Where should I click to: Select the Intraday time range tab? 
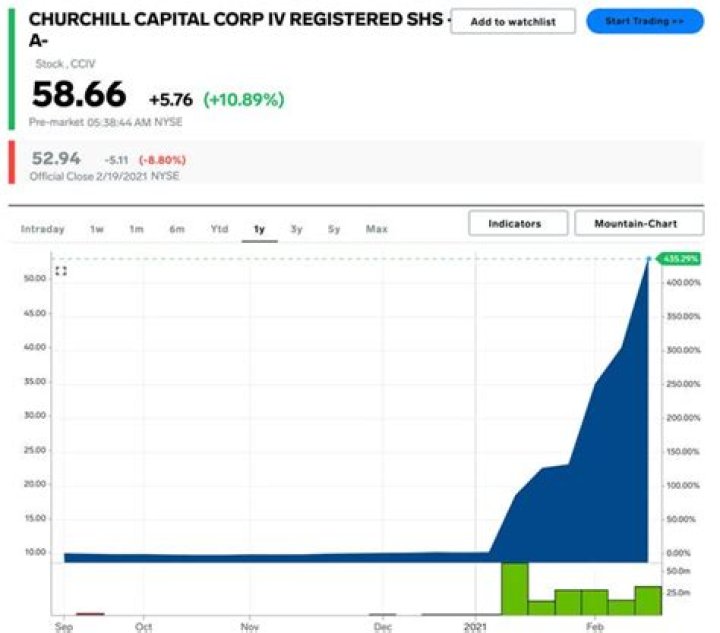coord(42,229)
